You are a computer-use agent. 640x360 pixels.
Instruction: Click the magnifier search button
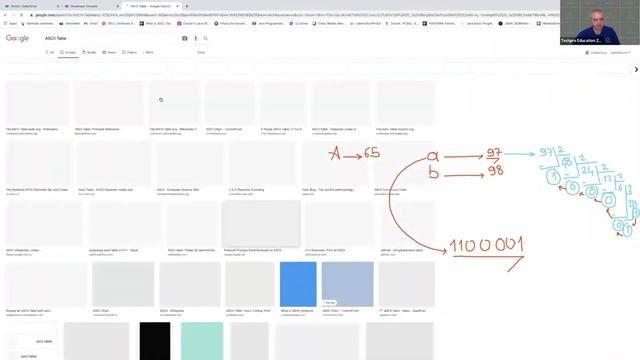pyautogui.click(x=206, y=38)
